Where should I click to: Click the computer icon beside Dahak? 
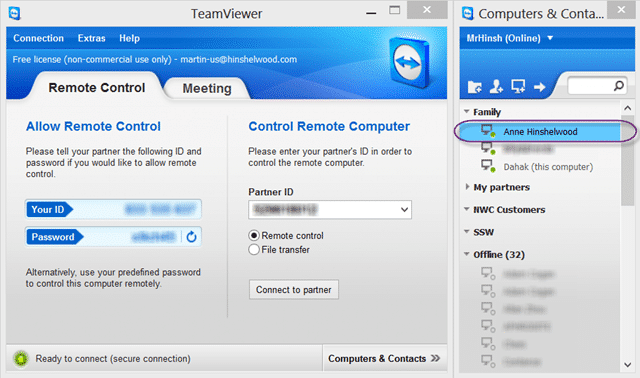coord(487,166)
